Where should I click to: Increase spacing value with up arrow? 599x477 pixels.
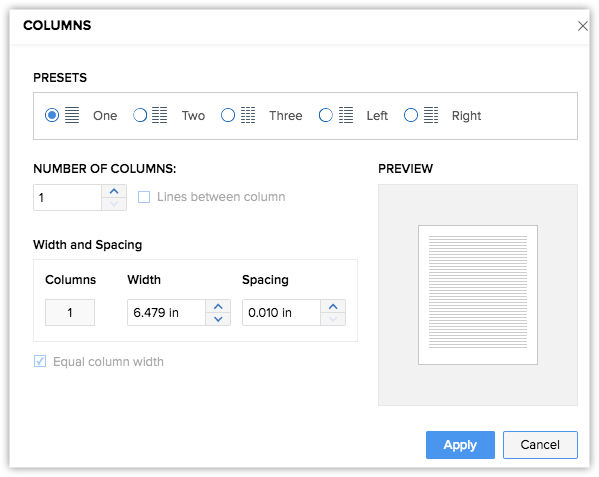(x=333, y=306)
